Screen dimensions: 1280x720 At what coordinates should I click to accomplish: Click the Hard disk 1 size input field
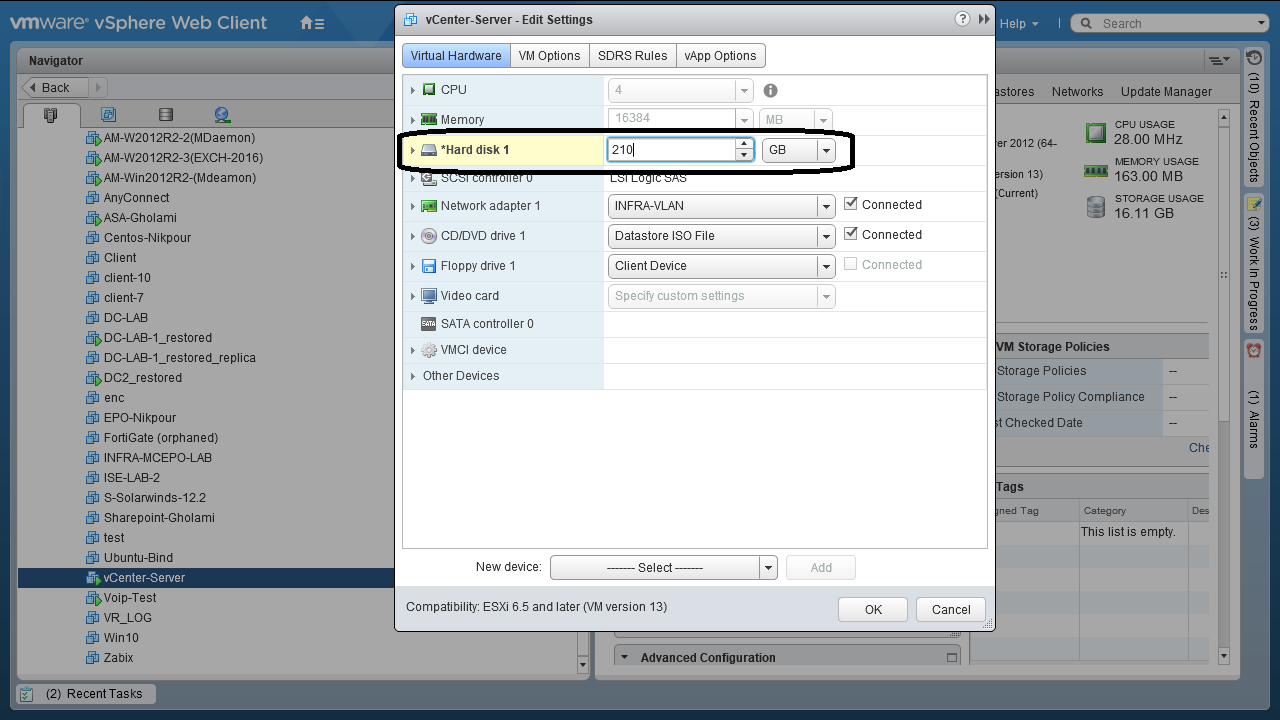671,150
